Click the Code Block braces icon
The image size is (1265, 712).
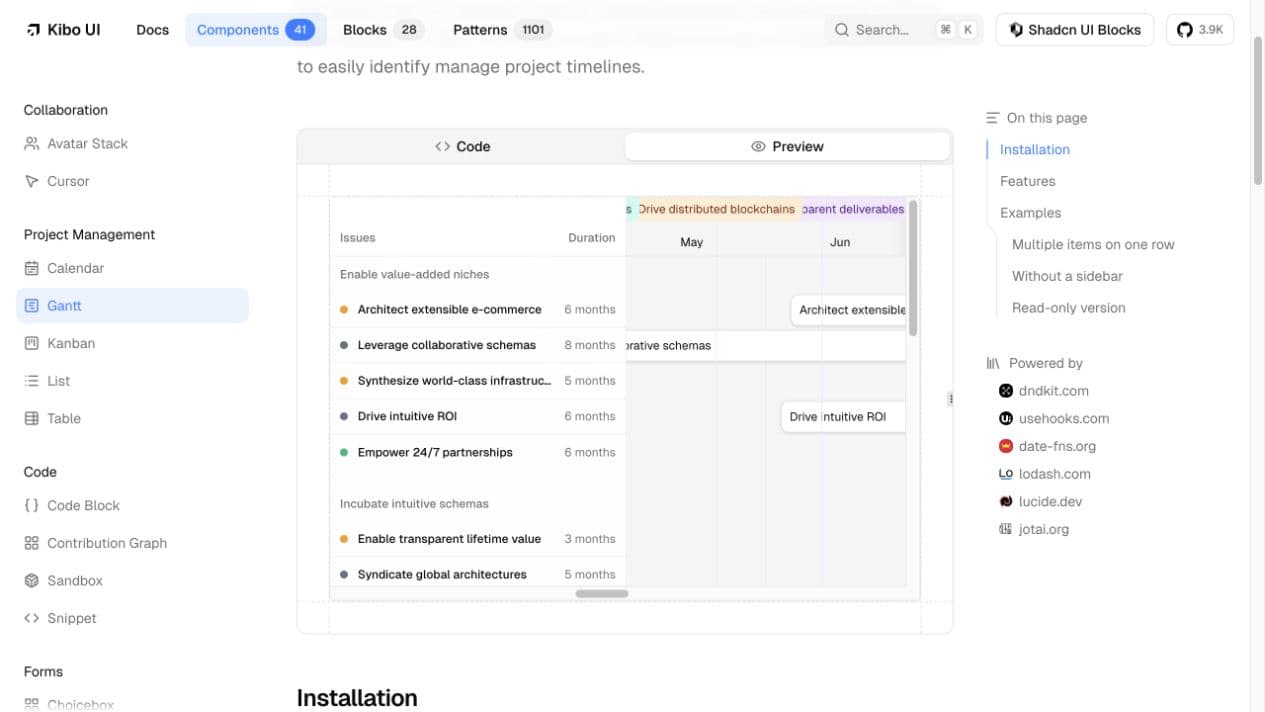[x=31, y=506]
